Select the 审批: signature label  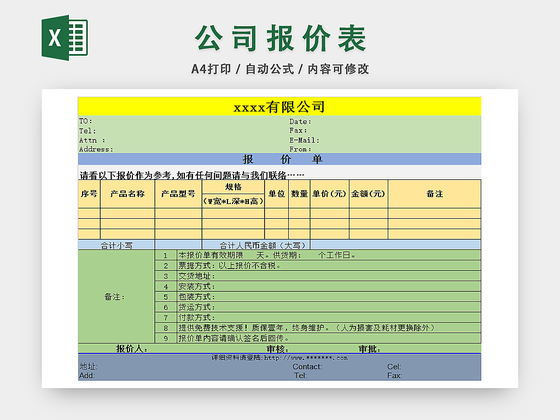[x=369, y=349]
